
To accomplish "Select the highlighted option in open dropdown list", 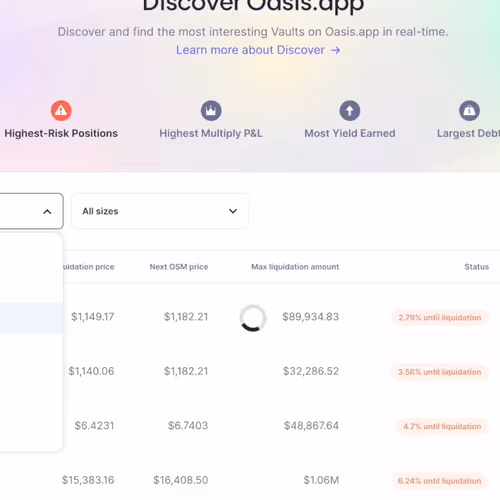I will pyautogui.click(x=31, y=318).
